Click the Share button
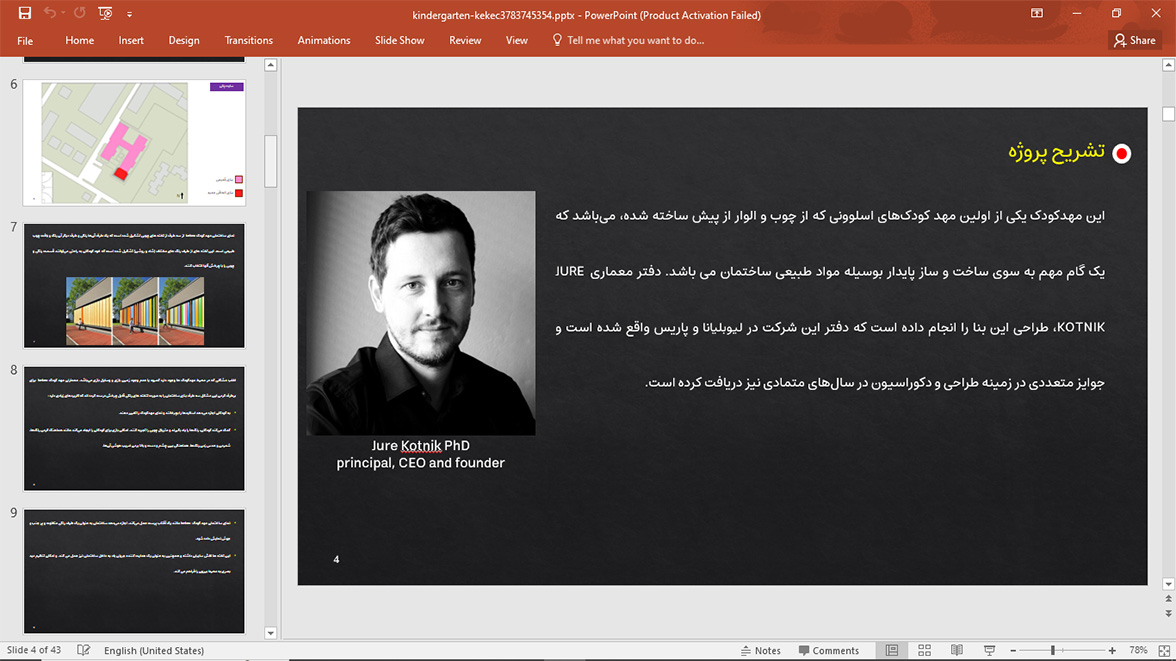 tap(1135, 41)
